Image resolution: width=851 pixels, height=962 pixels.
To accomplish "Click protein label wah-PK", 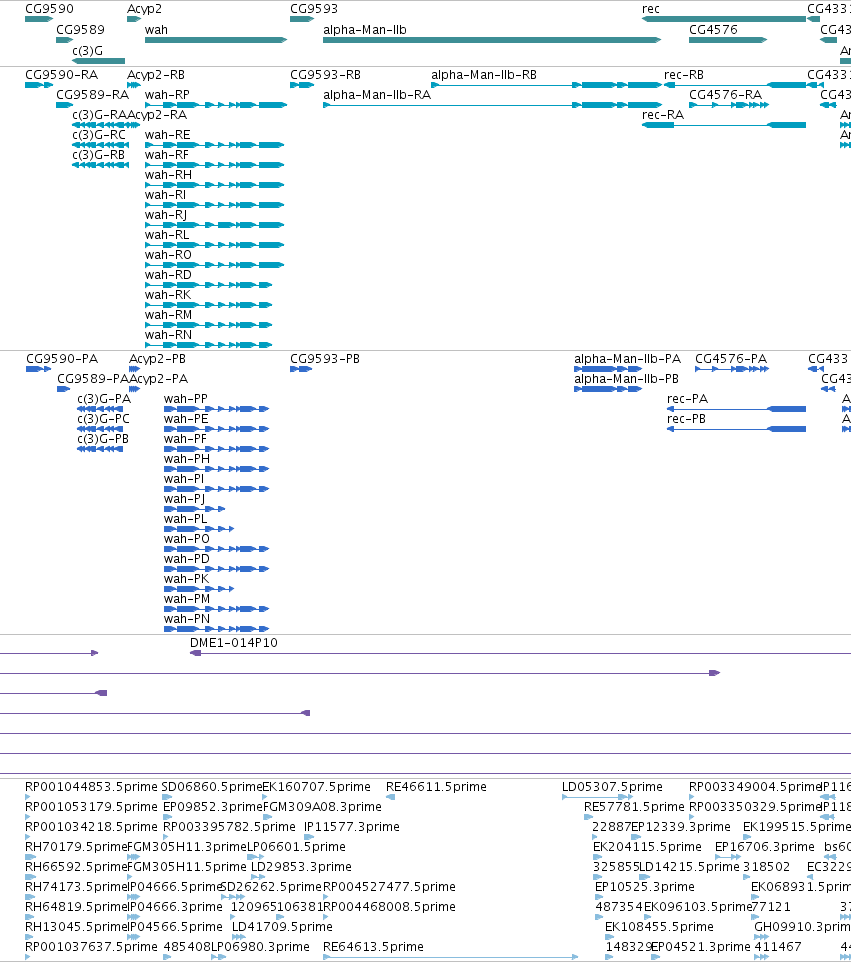I will (x=187, y=579).
